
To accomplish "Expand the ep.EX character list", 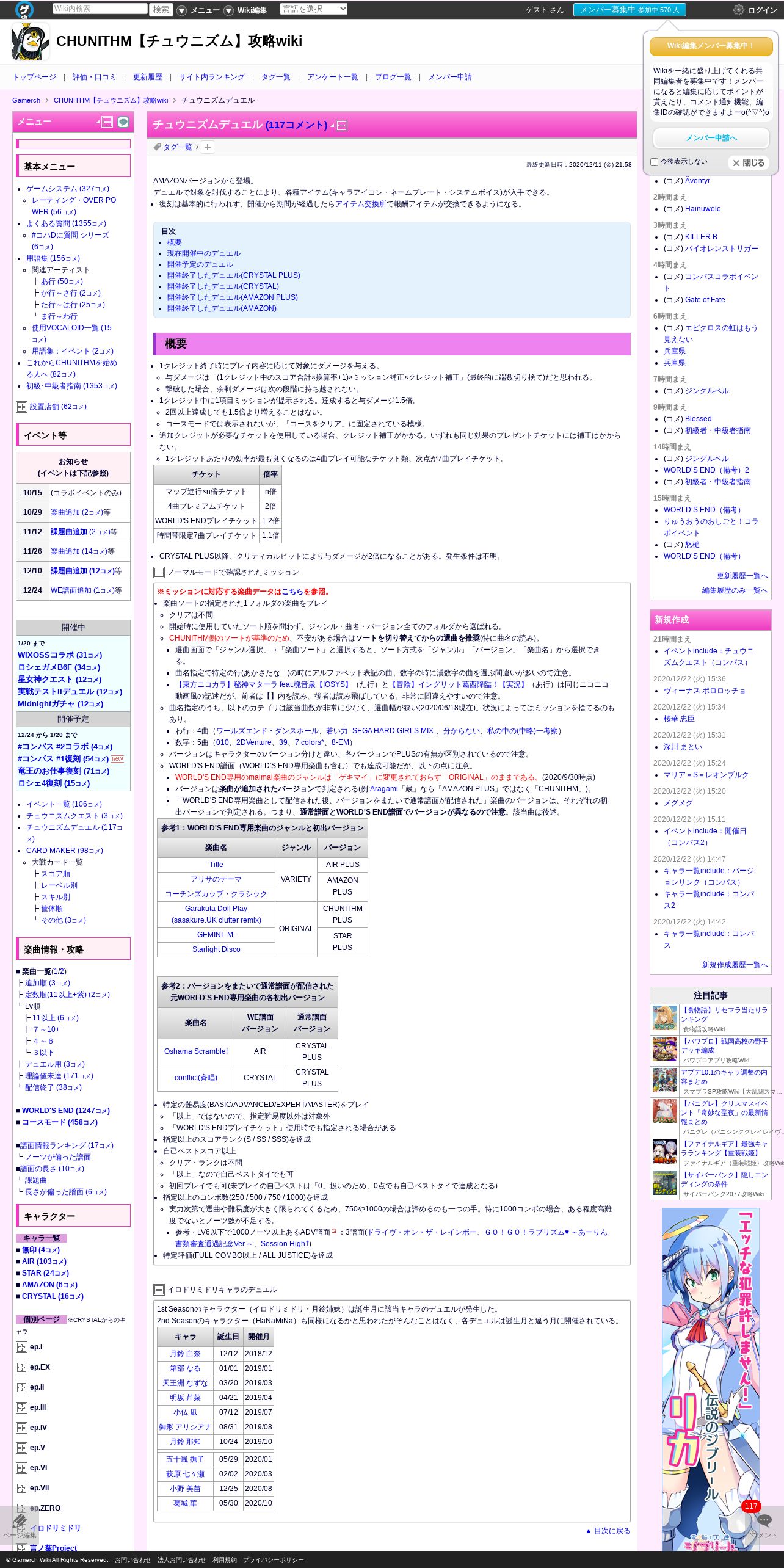I will click(21, 1368).
